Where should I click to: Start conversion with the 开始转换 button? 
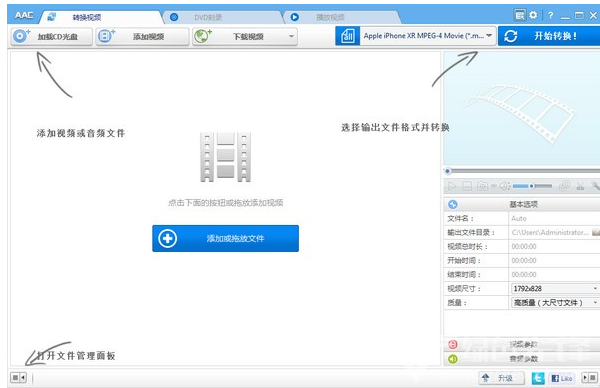pos(549,36)
